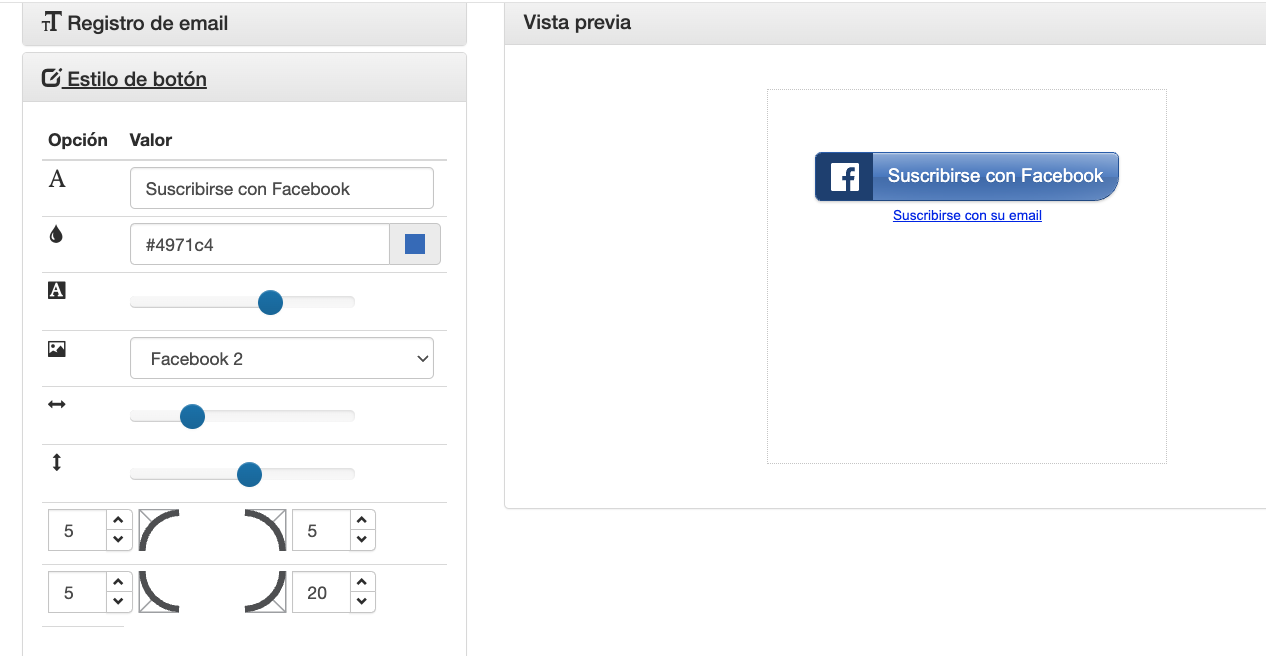This screenshot has height=656, width=1266.
Task: Open the Facebook 2 image dropdown
Action: coord(281,359)
